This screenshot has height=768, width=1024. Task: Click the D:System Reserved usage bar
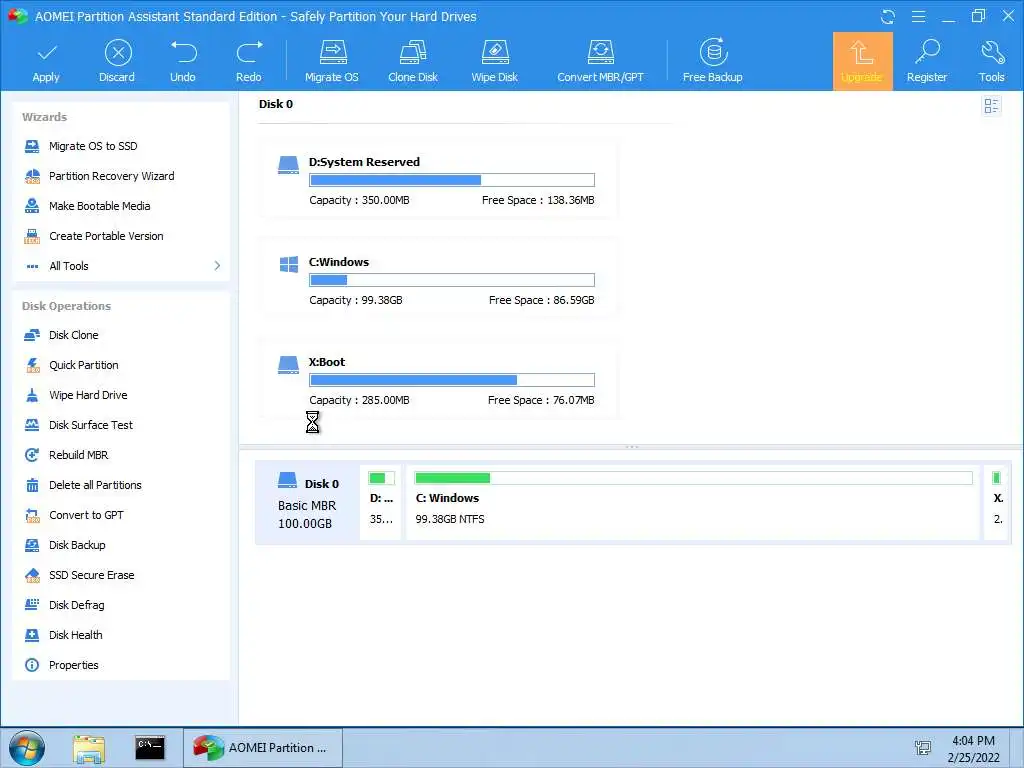point(452,180)
